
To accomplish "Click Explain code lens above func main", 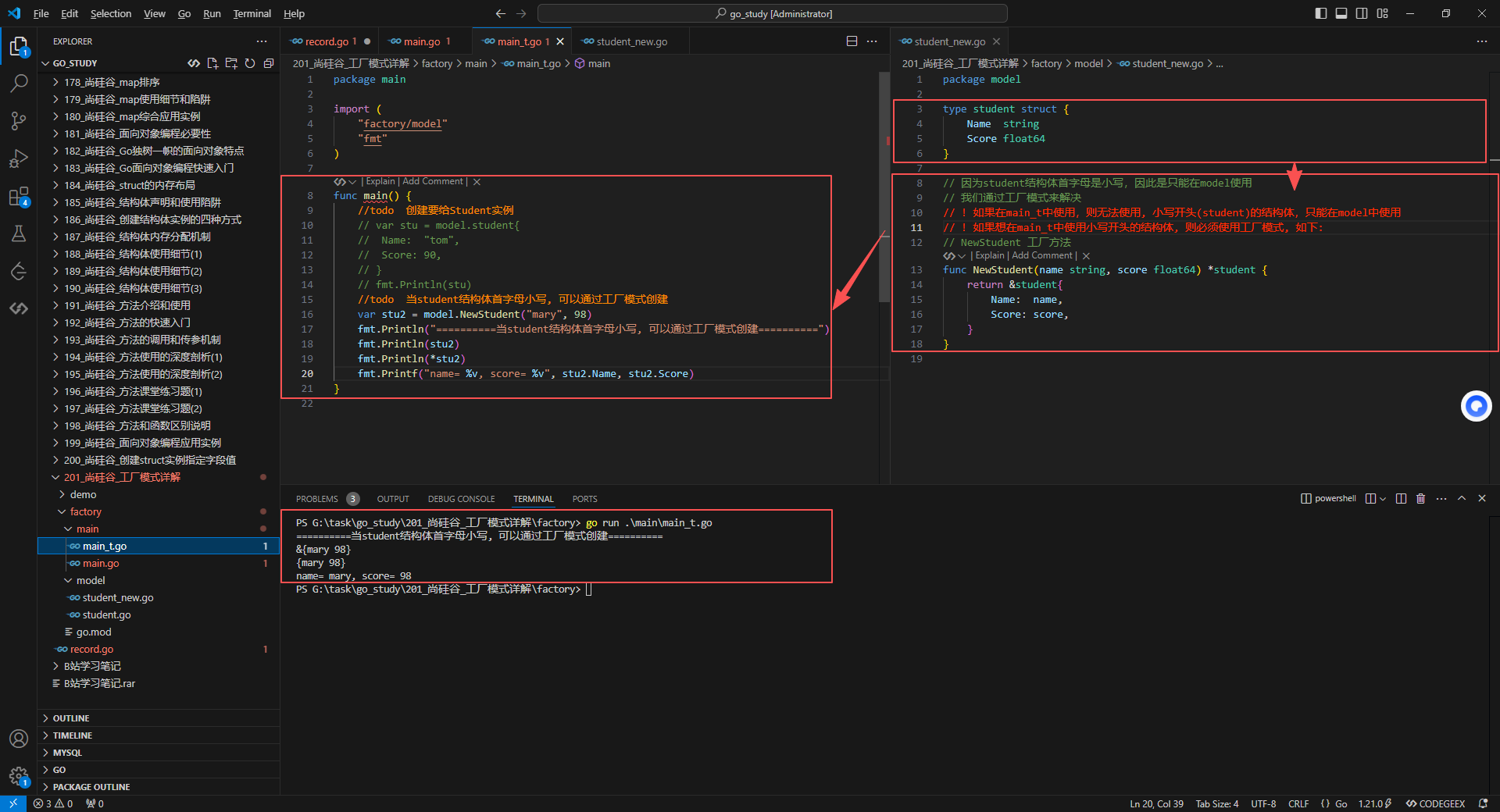I will 380,181.
